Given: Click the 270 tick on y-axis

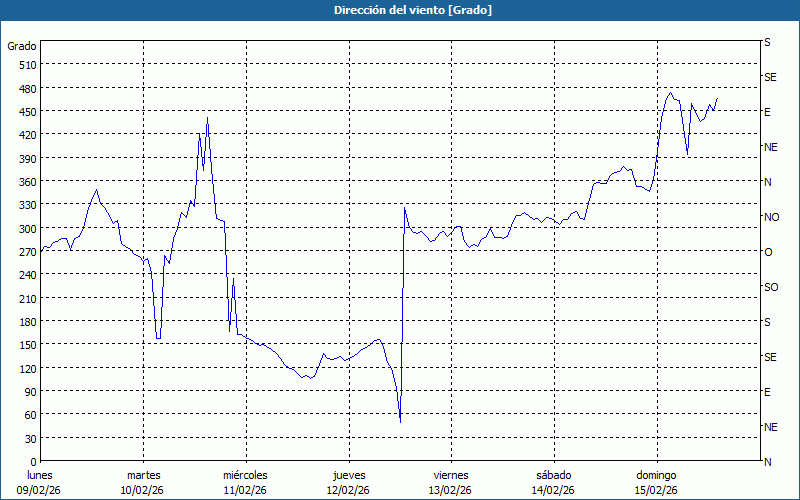Looking at the screenshot, I should [x=26, y=252].
